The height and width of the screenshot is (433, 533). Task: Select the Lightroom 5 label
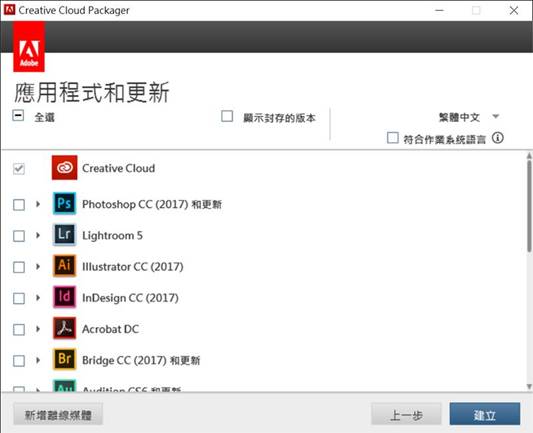tap(112, 236)
